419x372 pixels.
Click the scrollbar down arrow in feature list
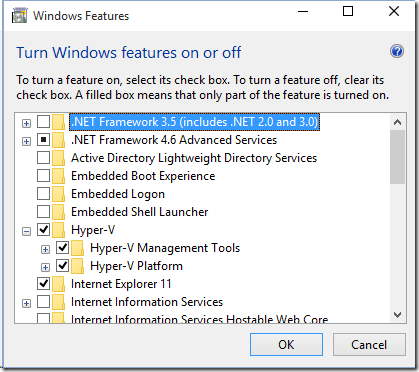coord(397,315)
